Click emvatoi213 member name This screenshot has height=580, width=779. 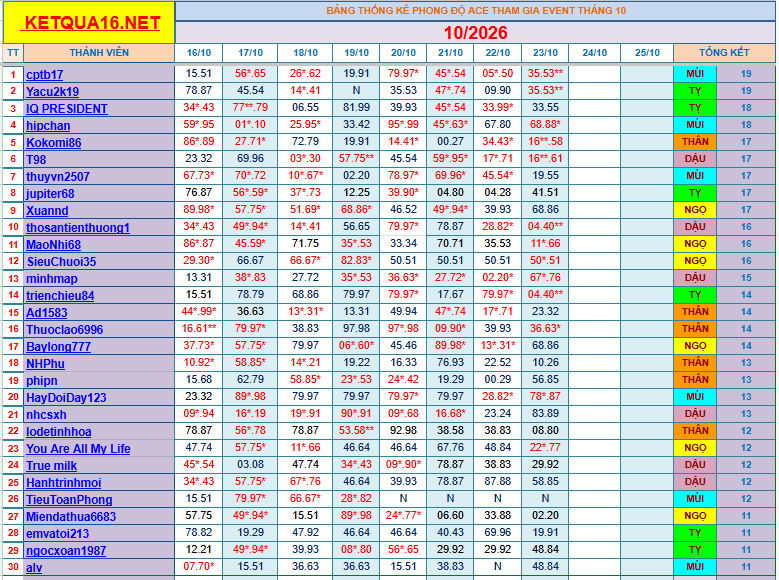[58, 533]
